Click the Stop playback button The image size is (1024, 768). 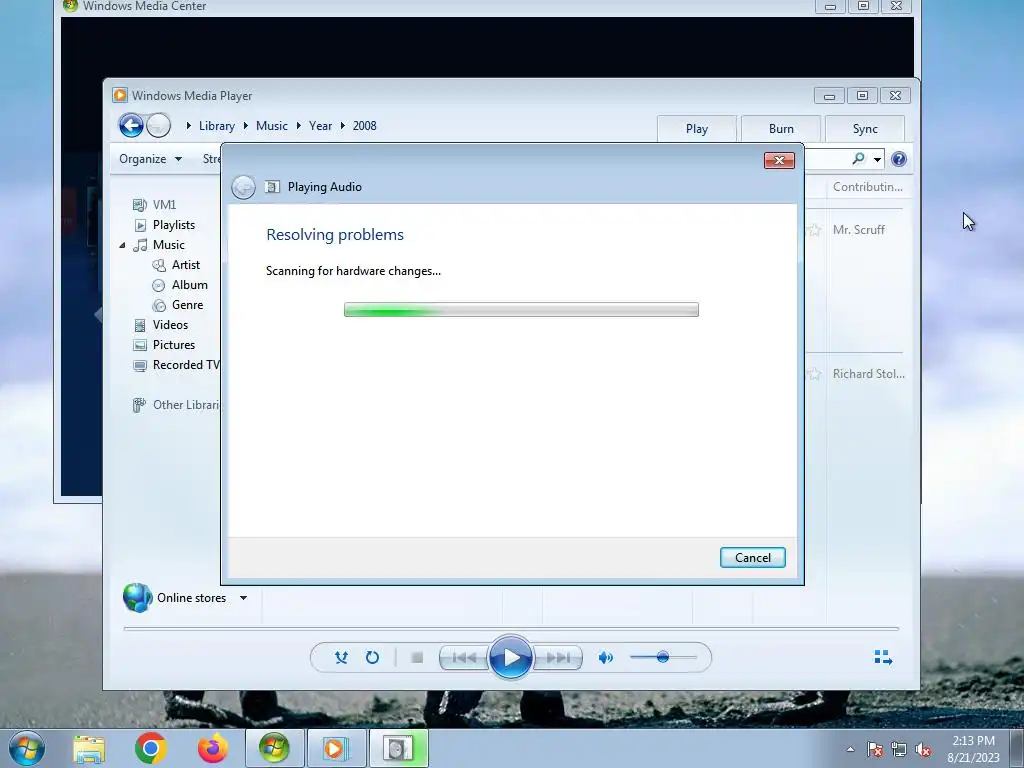point(417,658)
